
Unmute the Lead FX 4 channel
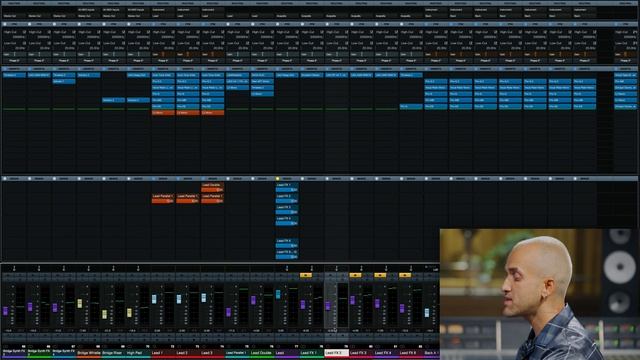[x=380, y=275]
